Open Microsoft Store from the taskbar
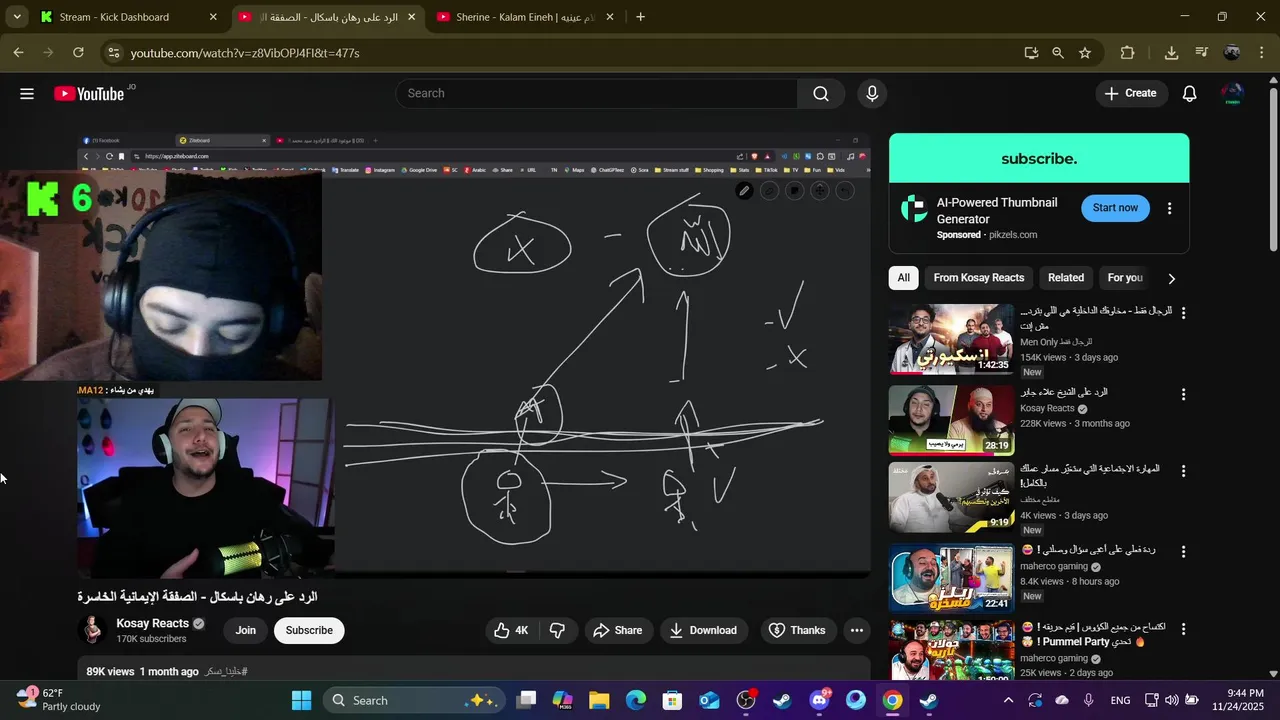1280x720 pixels. point(672,700)
